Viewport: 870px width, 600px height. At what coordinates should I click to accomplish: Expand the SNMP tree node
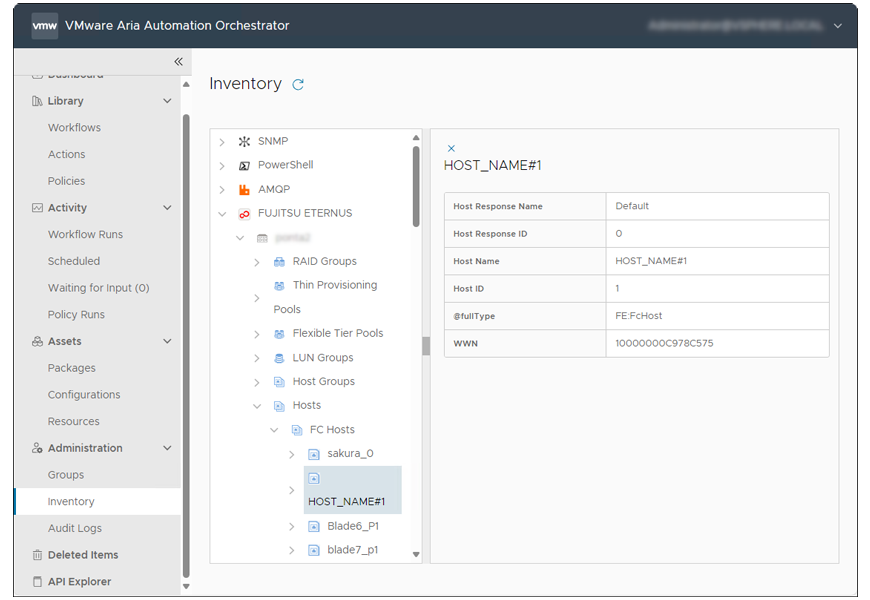pos(222,142)
